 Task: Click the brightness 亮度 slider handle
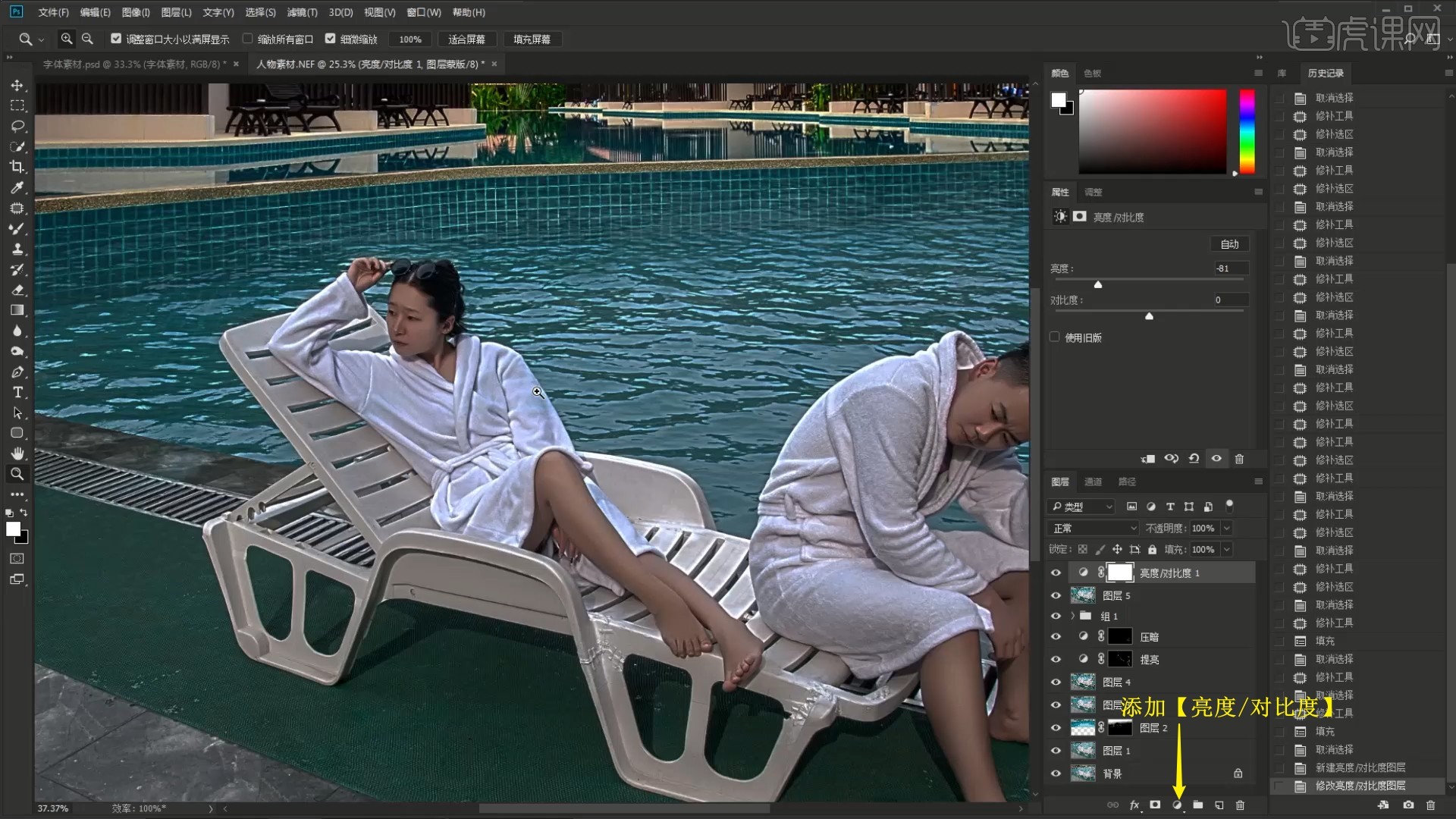coord(1098,284)
